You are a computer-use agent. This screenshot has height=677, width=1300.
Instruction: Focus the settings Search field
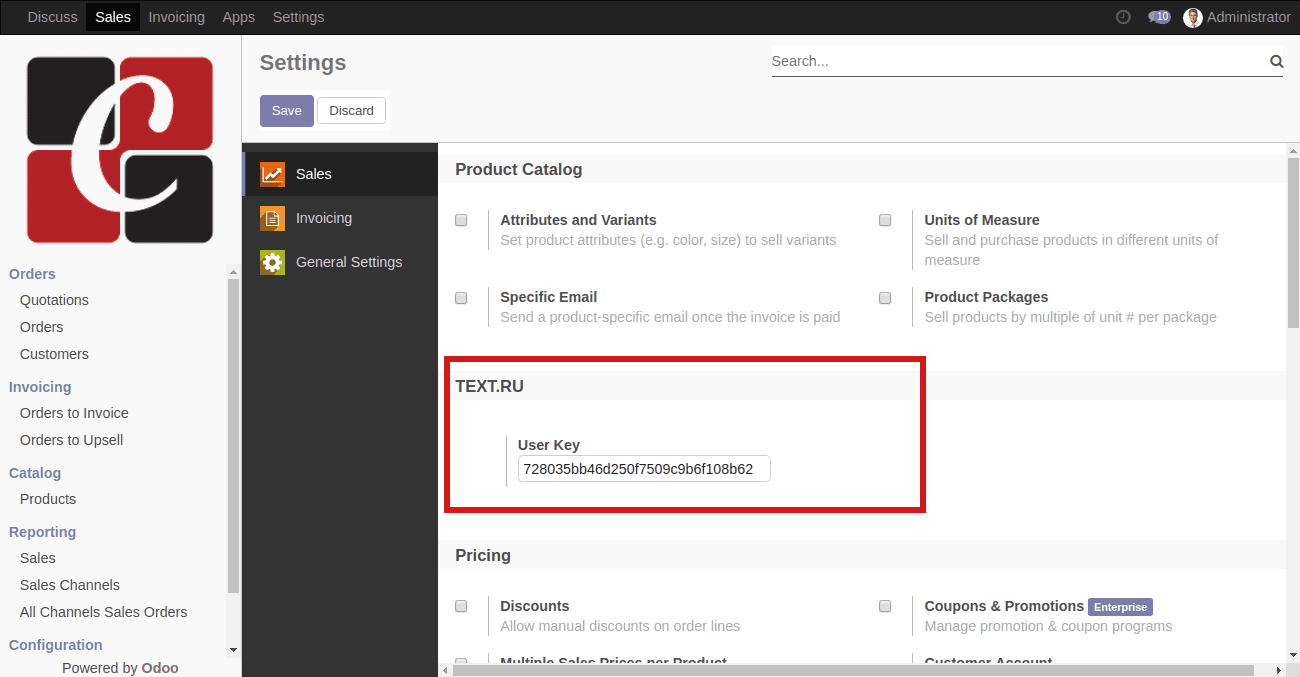pos(1019,61)
